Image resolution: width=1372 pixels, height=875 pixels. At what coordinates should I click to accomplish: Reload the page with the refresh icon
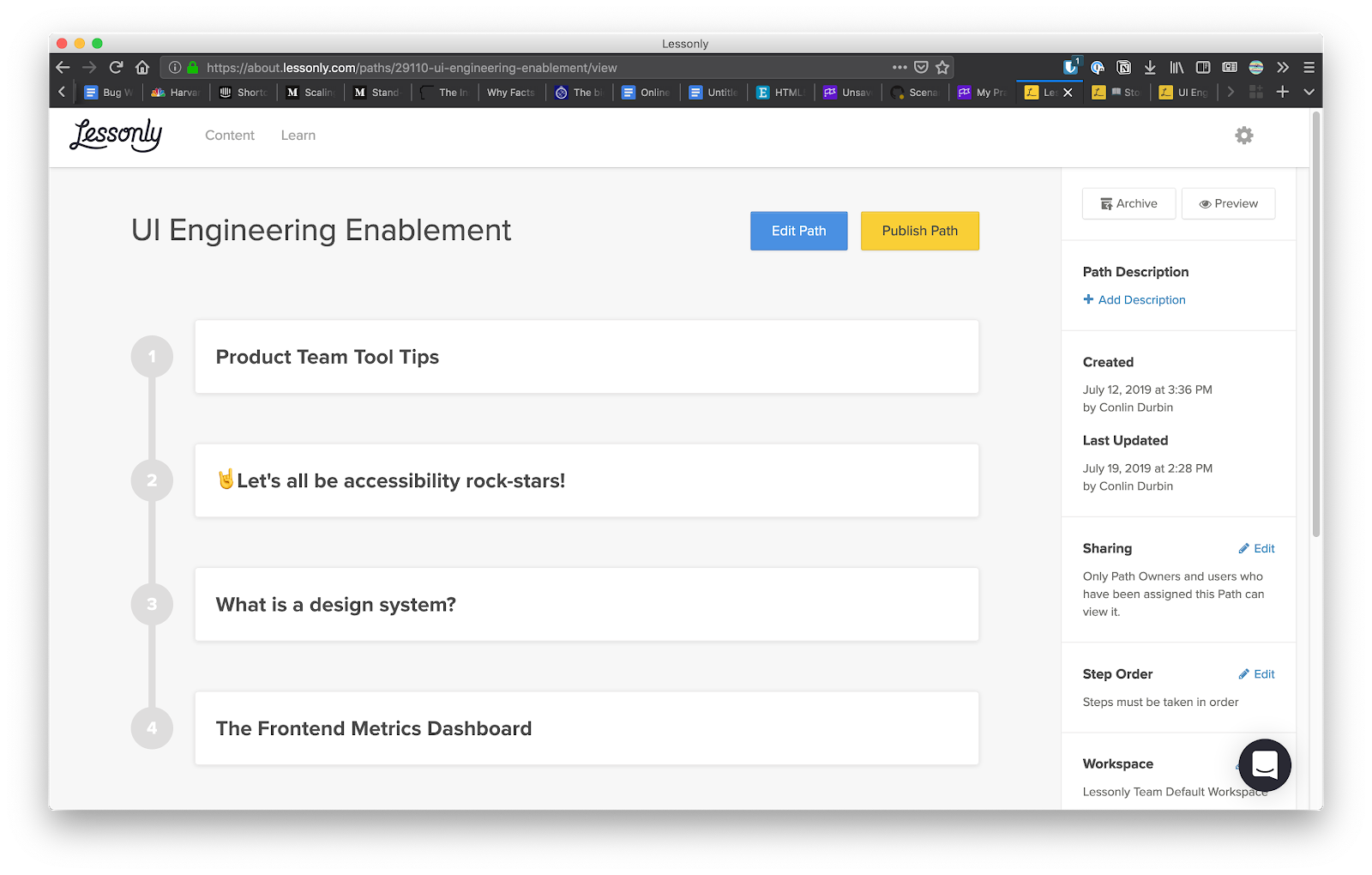click(x=116, y=67)
